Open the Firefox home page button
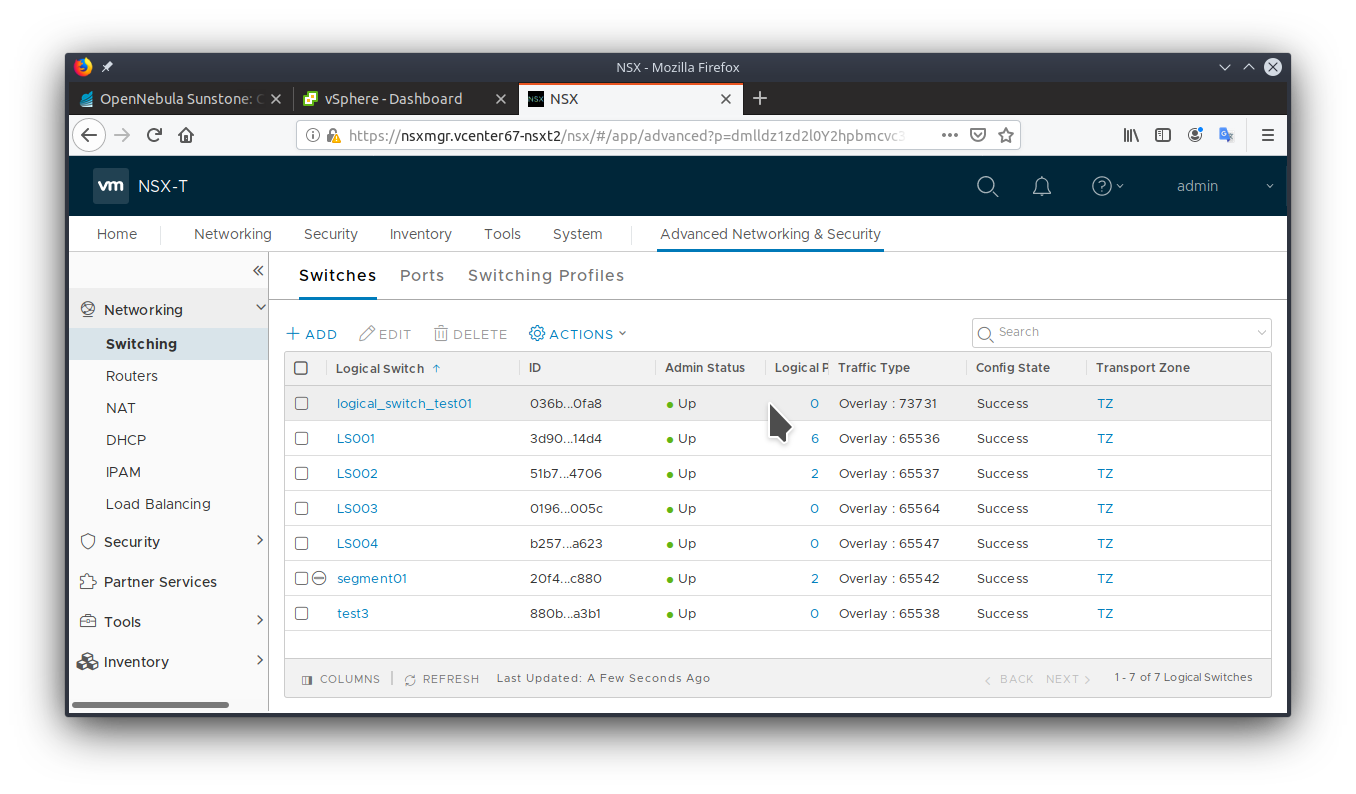1356x794 pixels. 186,135
